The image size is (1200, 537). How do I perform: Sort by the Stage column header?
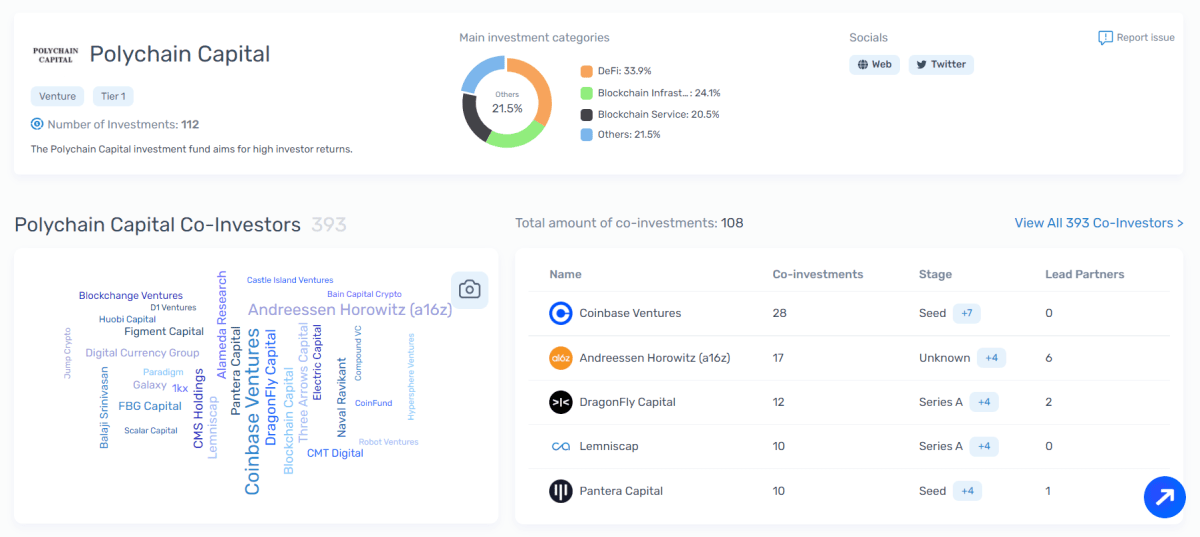coord(935,274)
